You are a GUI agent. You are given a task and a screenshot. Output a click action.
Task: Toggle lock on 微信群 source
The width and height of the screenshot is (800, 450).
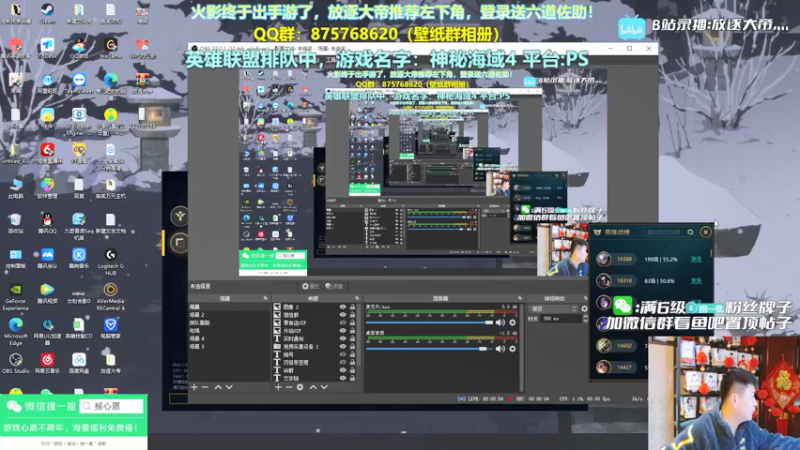click(x=352, y=315)
